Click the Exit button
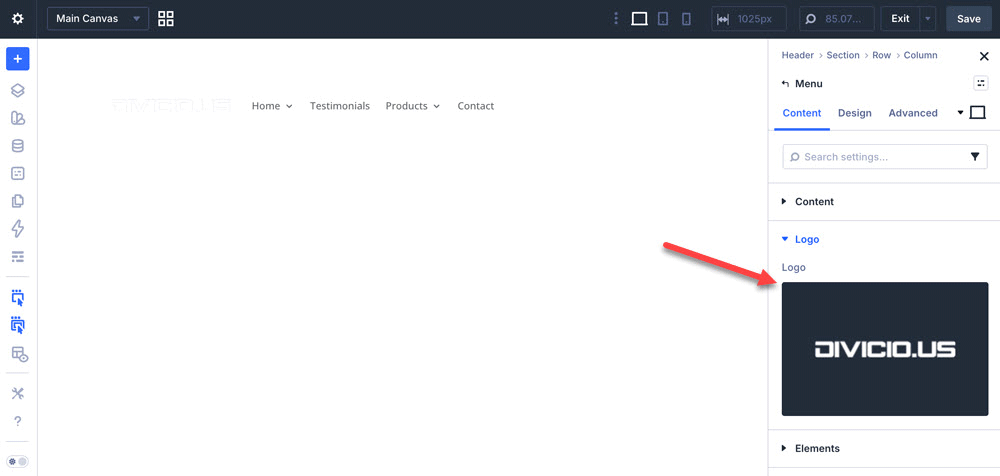The image size is (1000, 476). (x=900, y=19)
